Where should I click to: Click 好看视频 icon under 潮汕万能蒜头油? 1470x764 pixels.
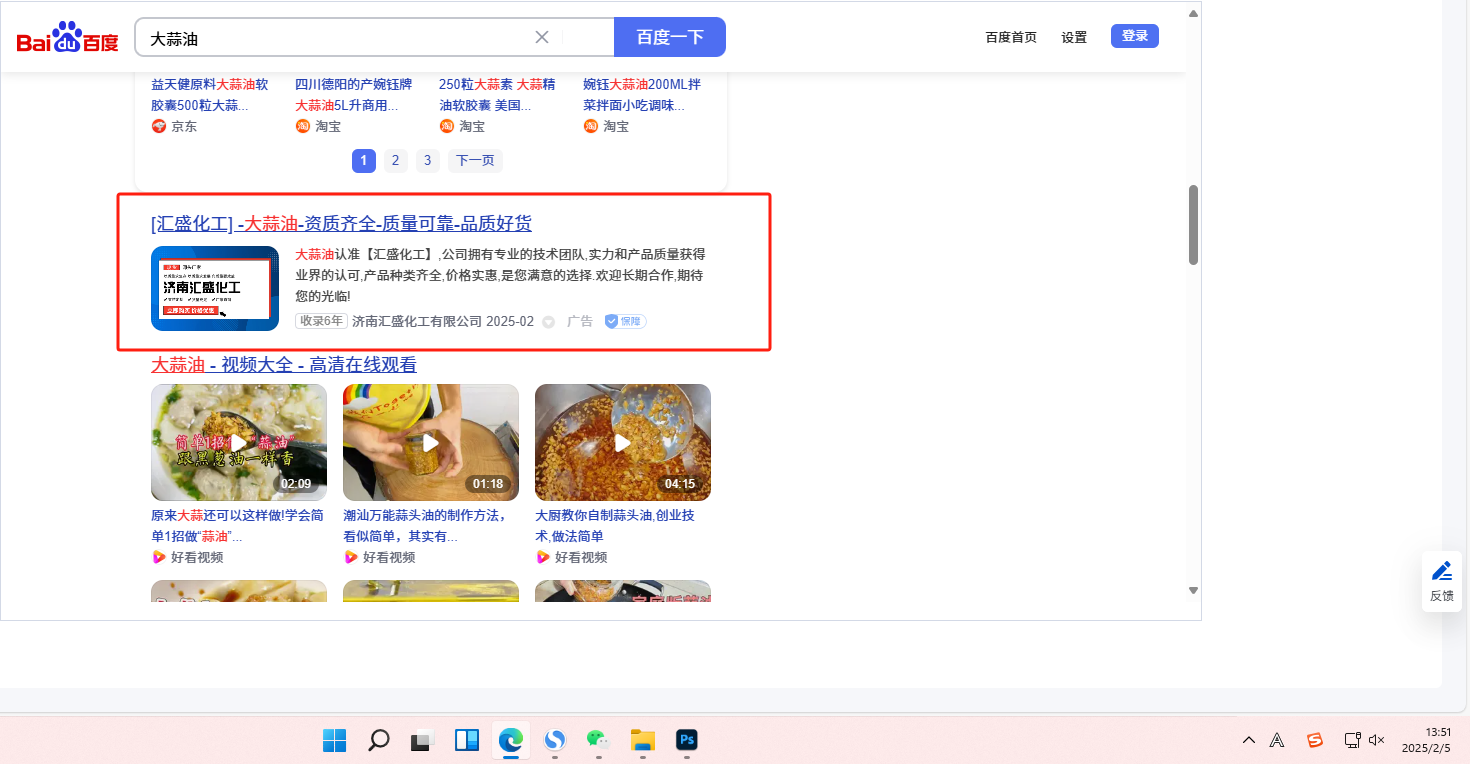tap(350, 557)
